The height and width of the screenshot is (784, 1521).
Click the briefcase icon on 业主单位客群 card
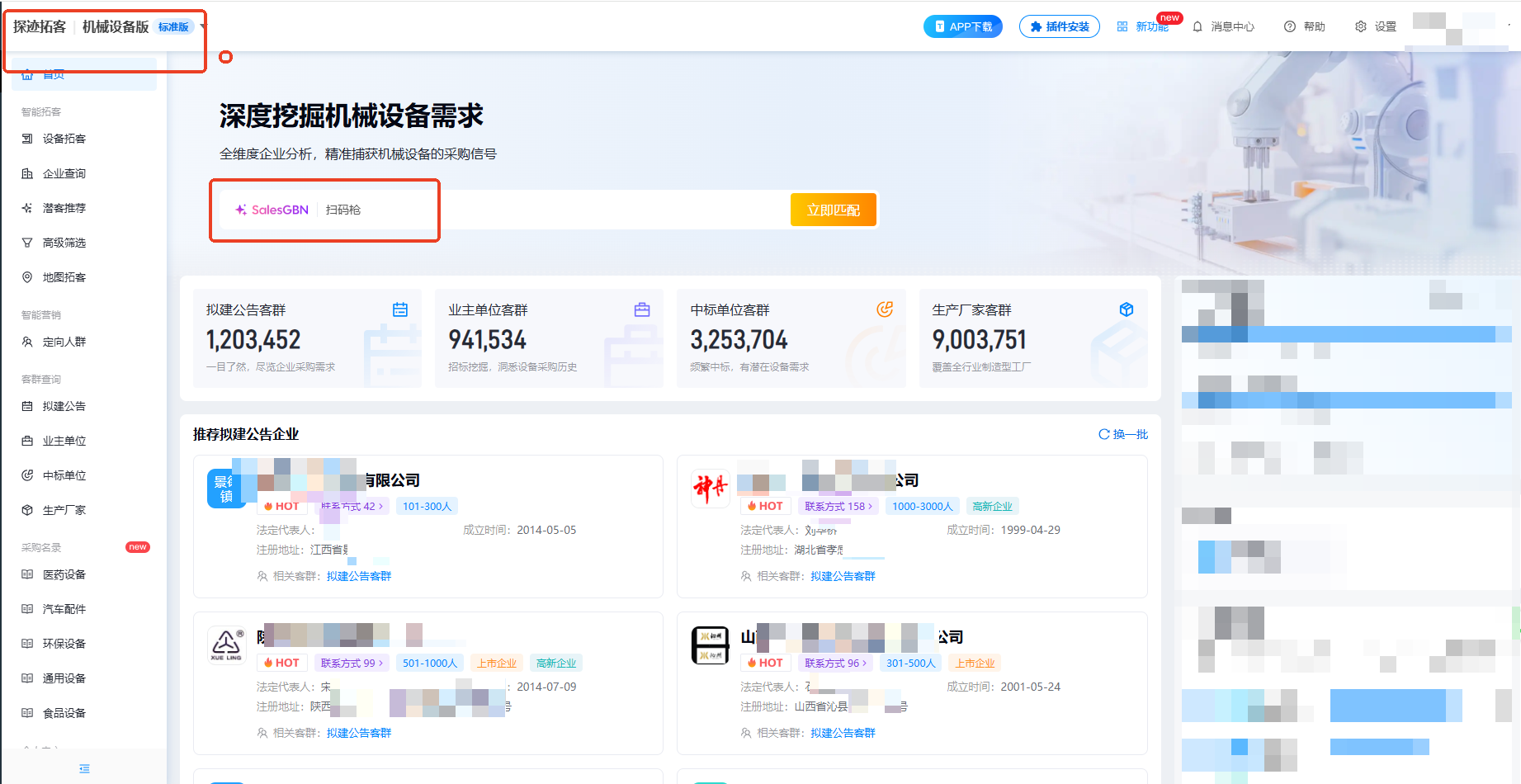pyautogui.click(x=642, y=309)
